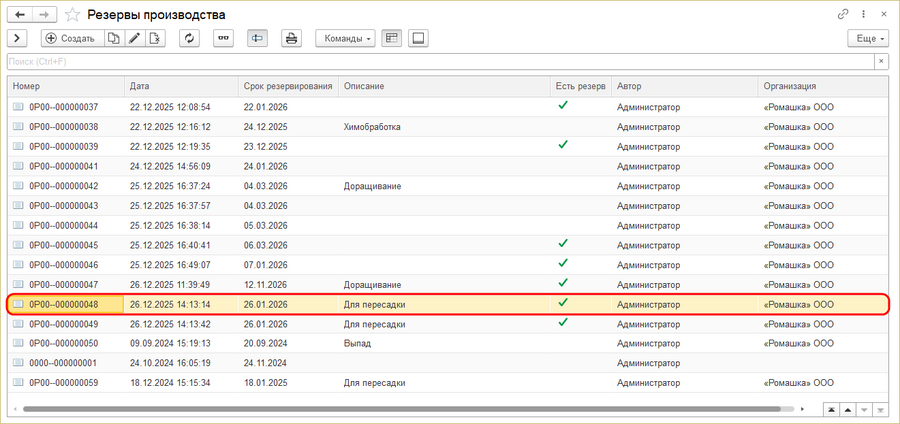Click the refresh list icon

click(189, 38)
